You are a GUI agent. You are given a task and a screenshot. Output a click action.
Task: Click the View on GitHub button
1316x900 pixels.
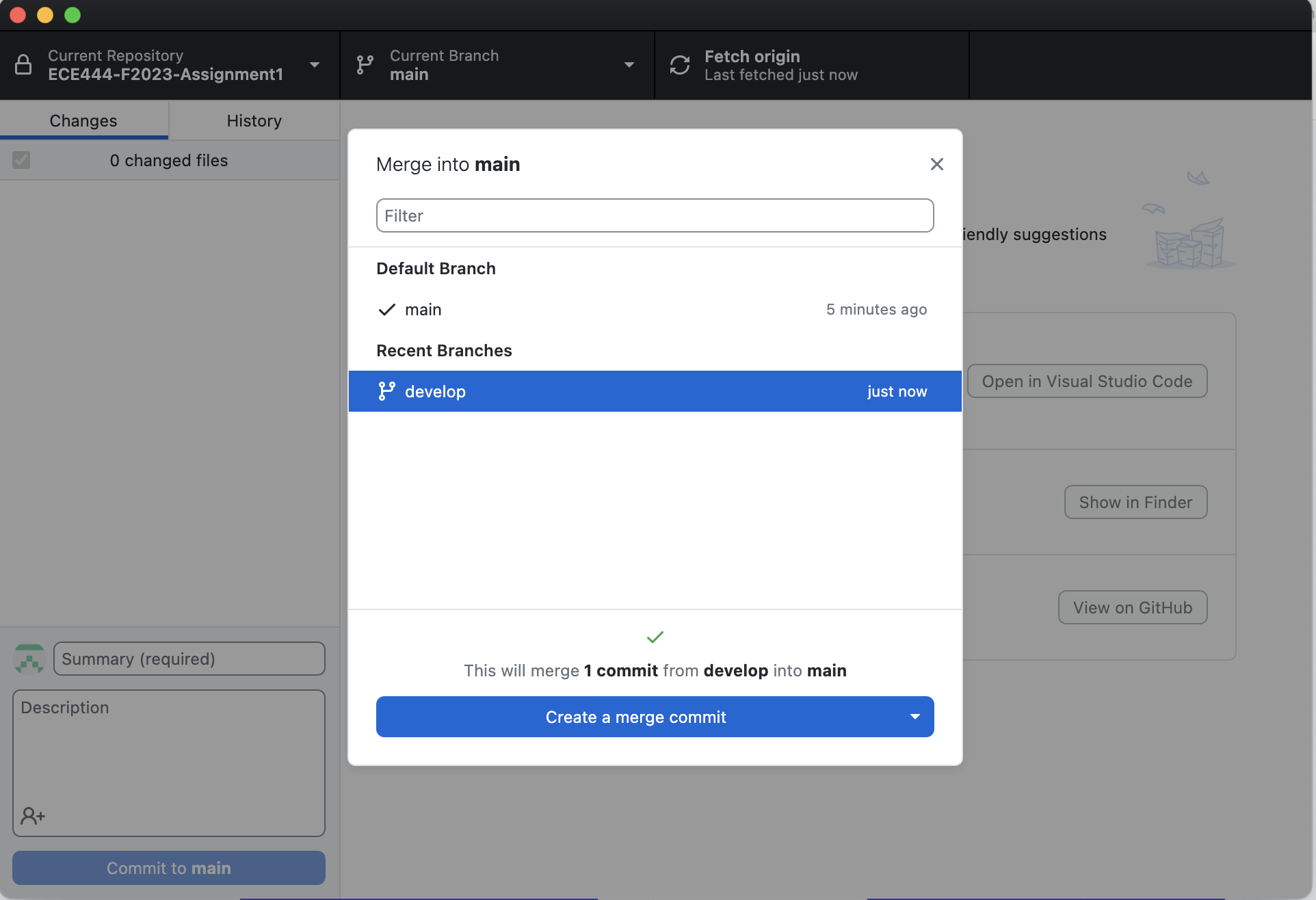point(1133,608)
